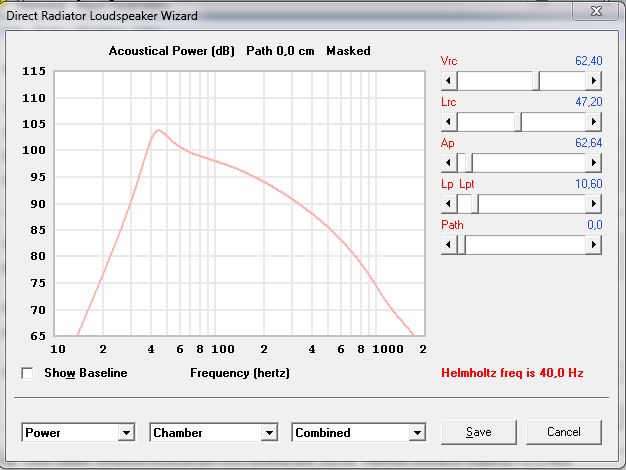Click the response curve peak near 104 dB
This screenshot has width=626, height=470.
point(158,130)
